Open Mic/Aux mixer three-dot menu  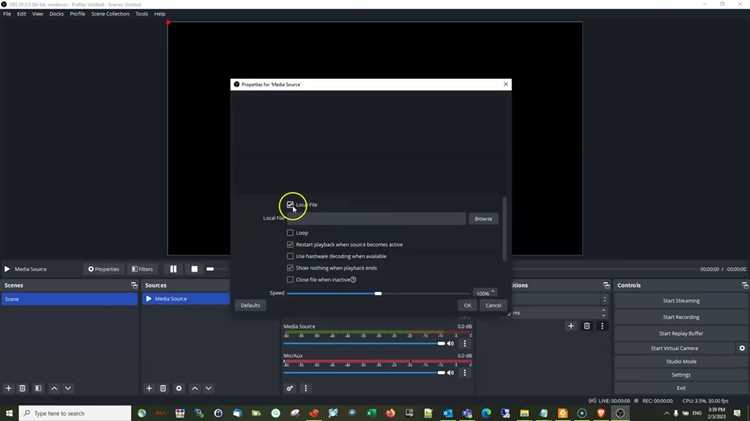click(x=464, y=373)
